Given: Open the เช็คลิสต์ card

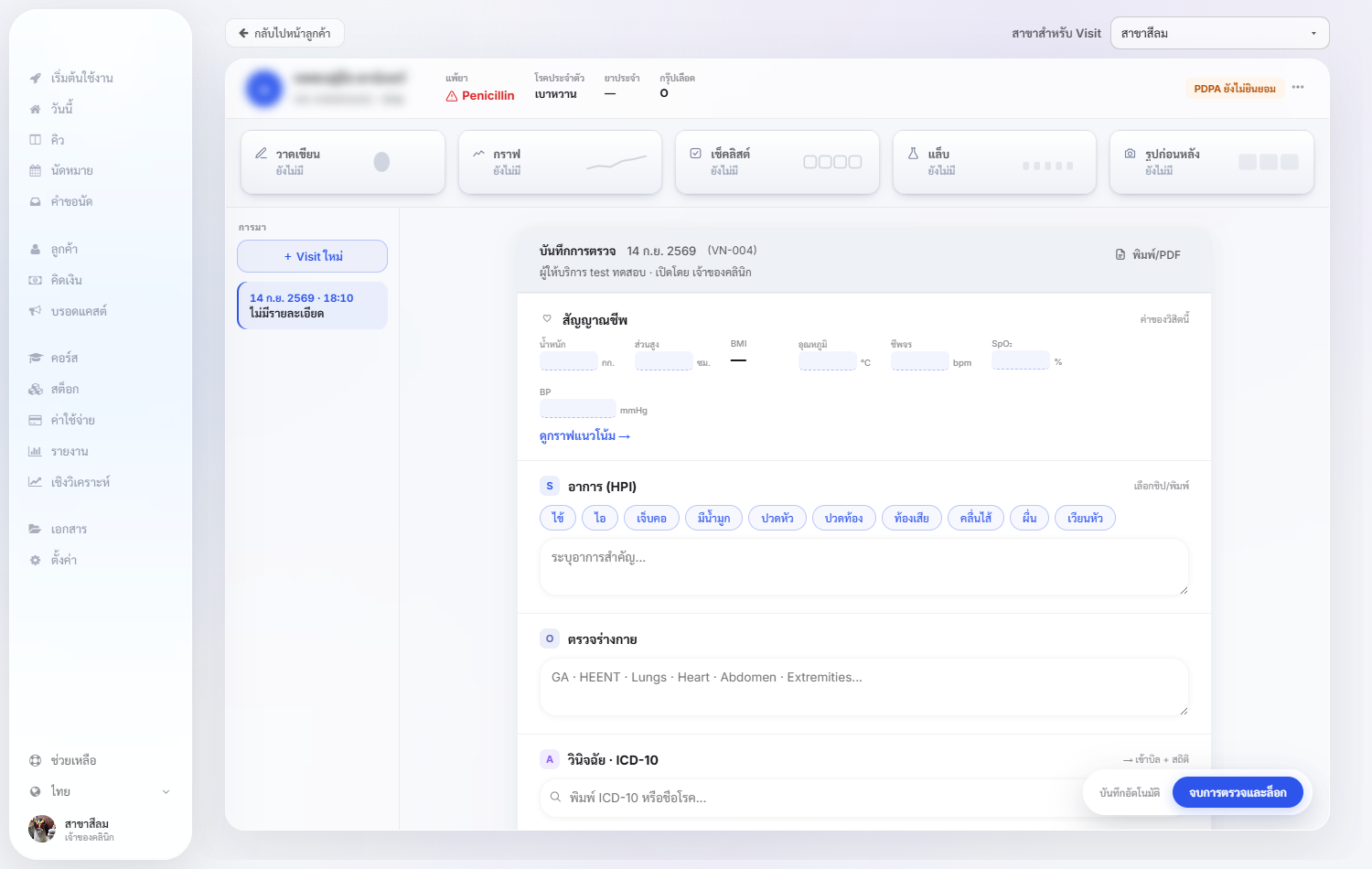Looking at the screenshot, I should 777,162.
